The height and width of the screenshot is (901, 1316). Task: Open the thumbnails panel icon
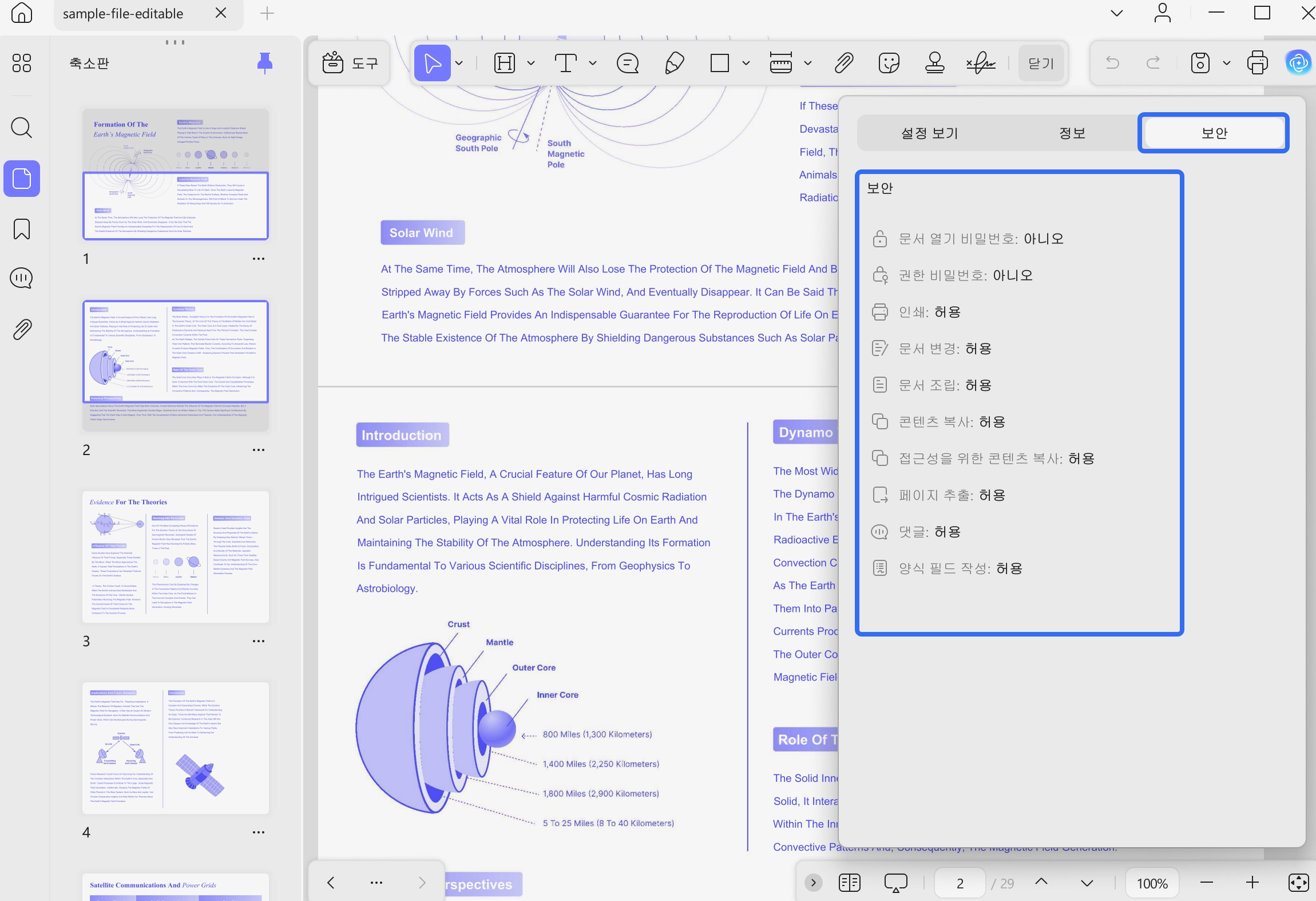click(22, 179)
